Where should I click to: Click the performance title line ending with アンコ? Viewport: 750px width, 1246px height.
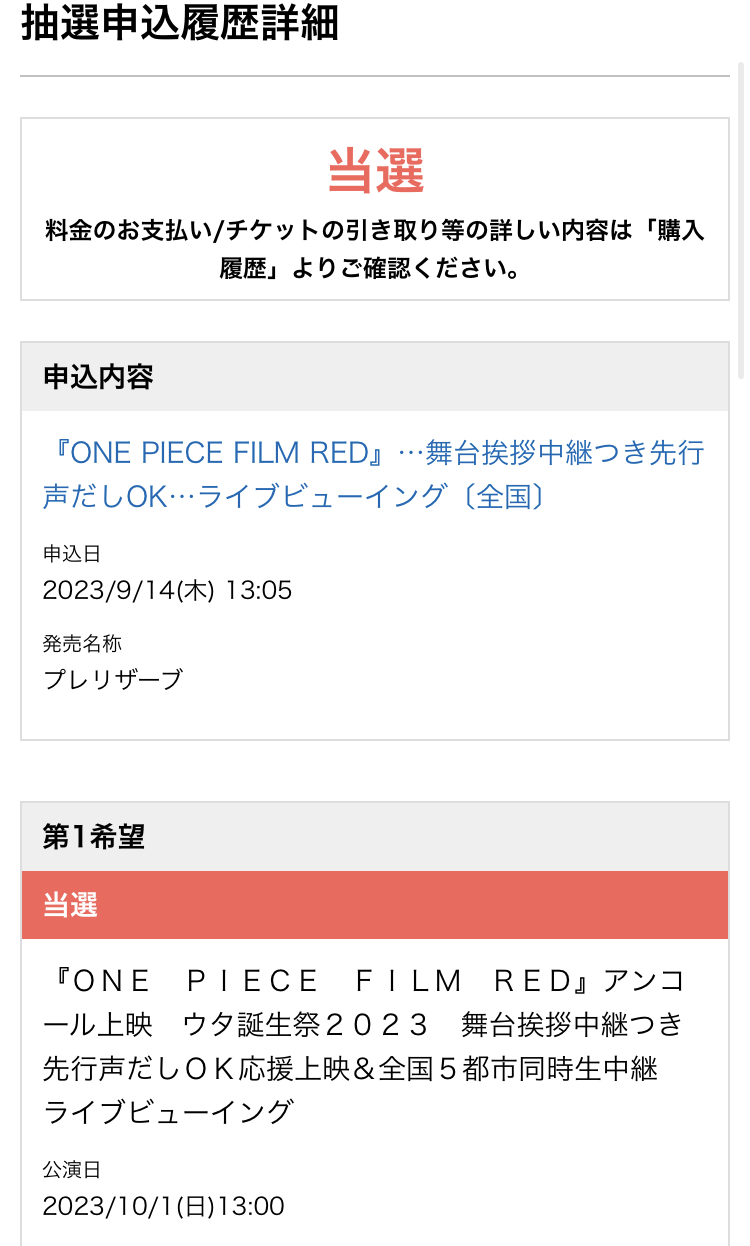pos(365,981)
